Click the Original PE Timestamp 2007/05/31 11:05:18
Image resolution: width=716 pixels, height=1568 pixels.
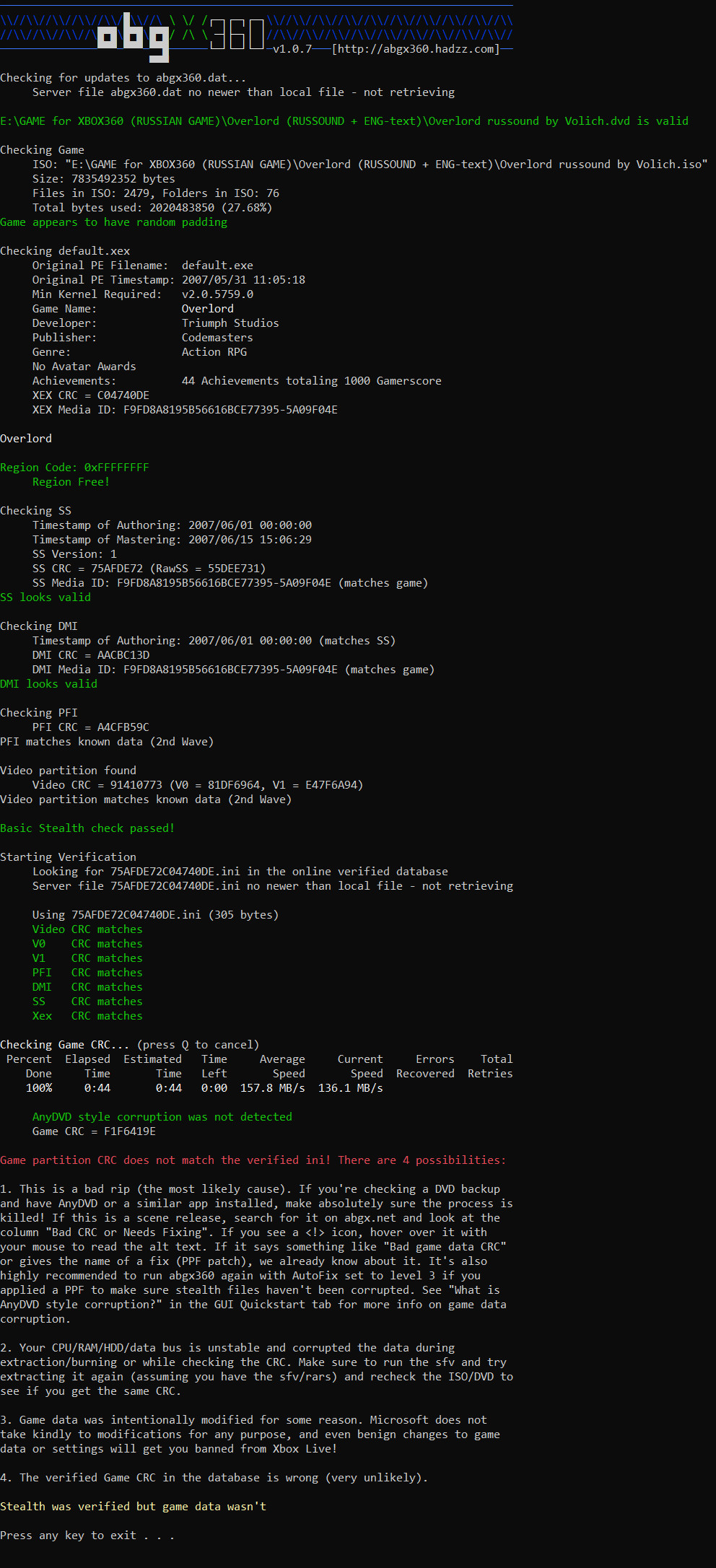(243, 280)
